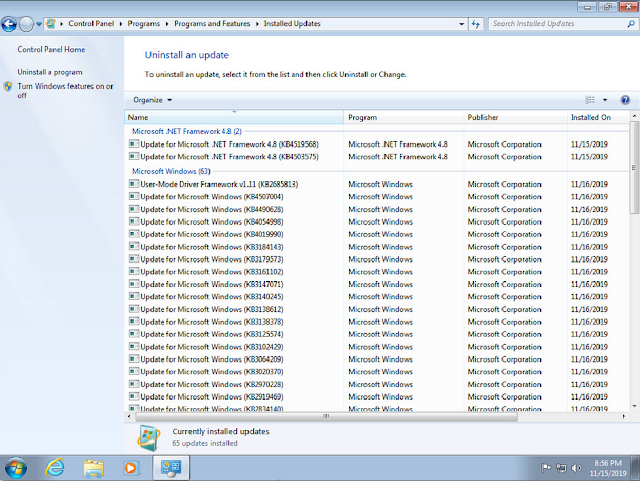
Task: Select the update icon for KB4019990
Action: click(x=134, y=234)
